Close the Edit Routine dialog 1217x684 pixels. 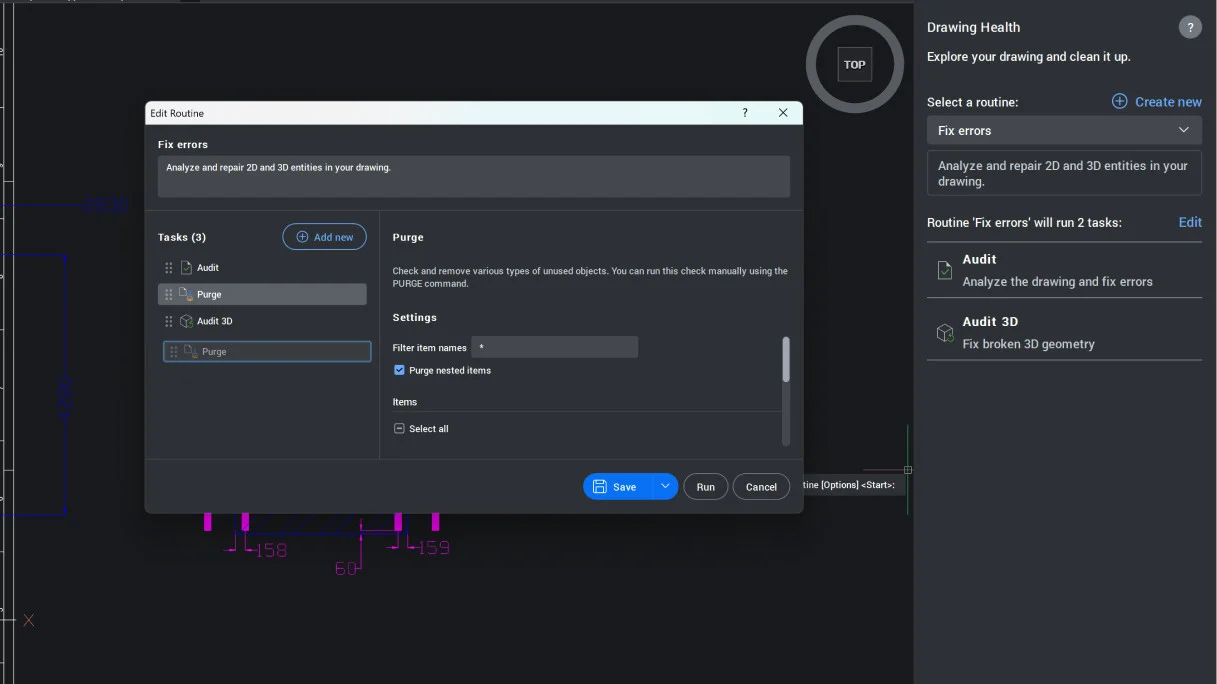tap(783, 113)
